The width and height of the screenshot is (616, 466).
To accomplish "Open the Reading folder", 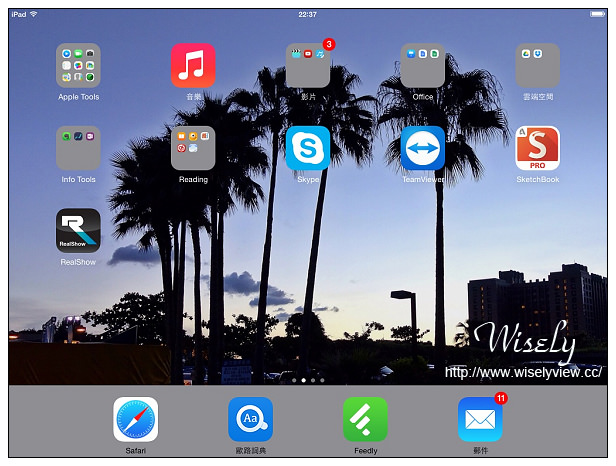I will click(193, 148).
